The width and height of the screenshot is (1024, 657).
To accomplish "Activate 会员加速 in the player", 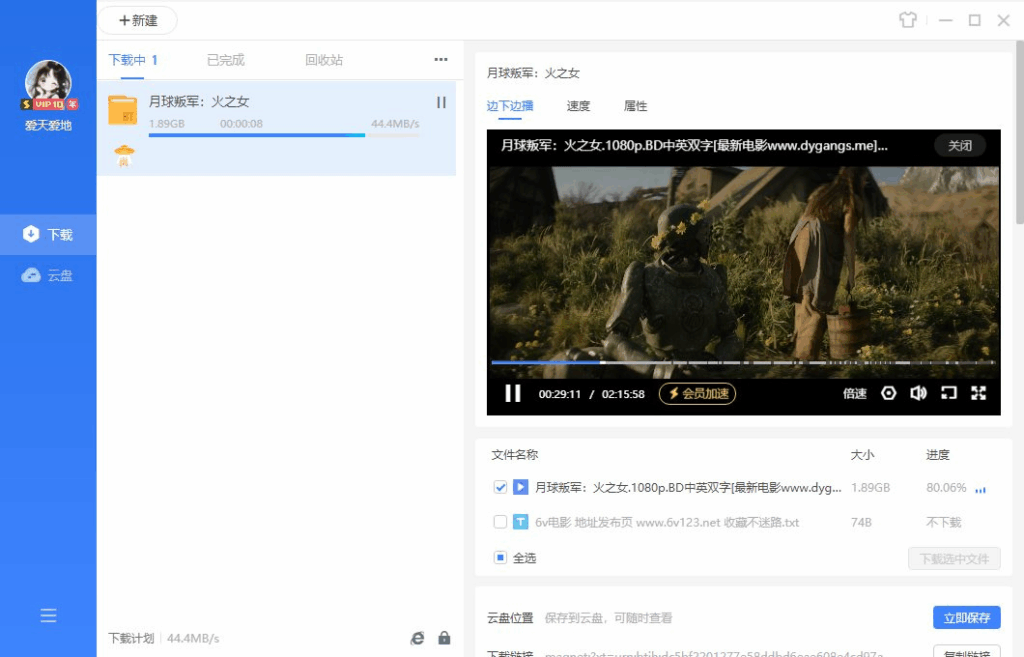I will [697, 394].
